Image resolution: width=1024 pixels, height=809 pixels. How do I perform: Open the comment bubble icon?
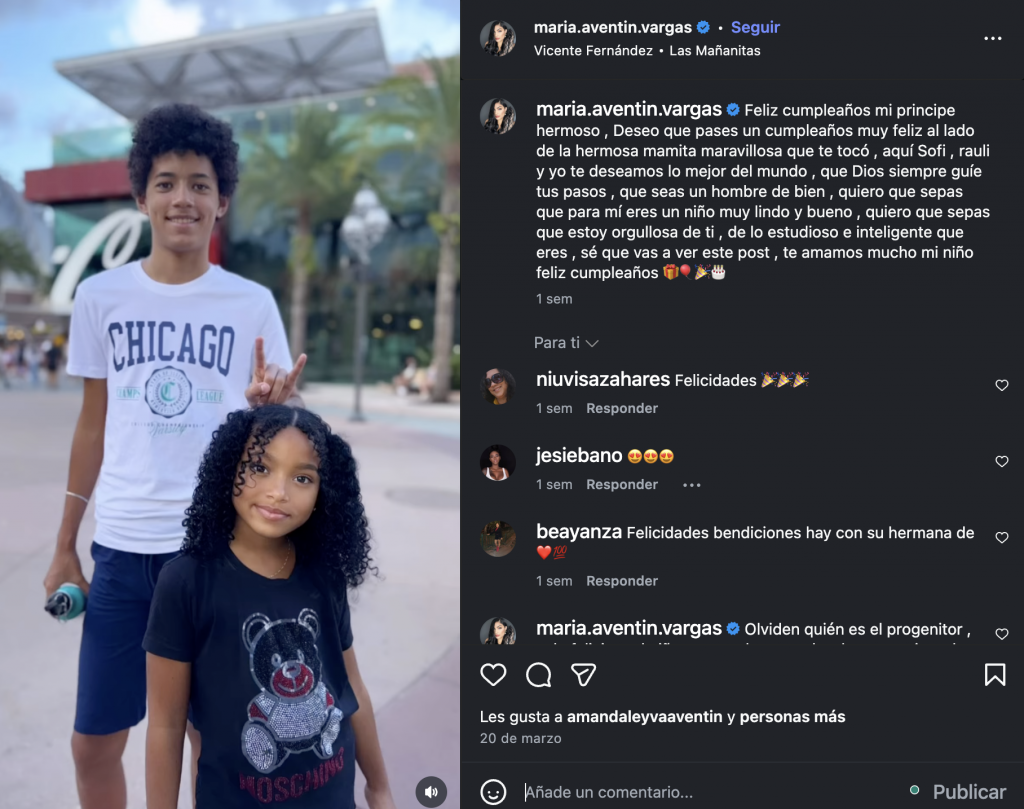point(538,674)
